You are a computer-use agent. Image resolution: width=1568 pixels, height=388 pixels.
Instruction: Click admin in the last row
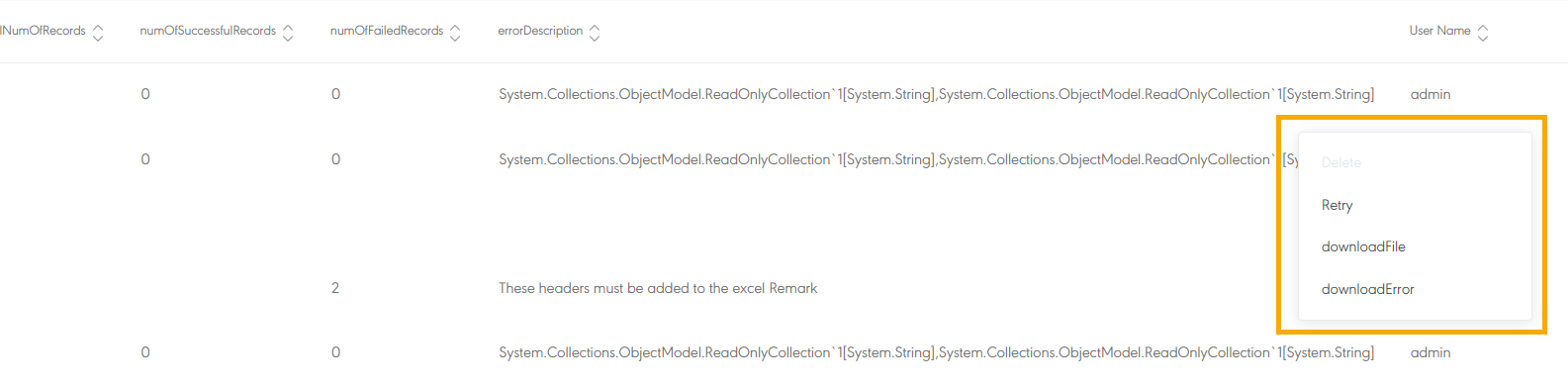(x=1430, y=352)
